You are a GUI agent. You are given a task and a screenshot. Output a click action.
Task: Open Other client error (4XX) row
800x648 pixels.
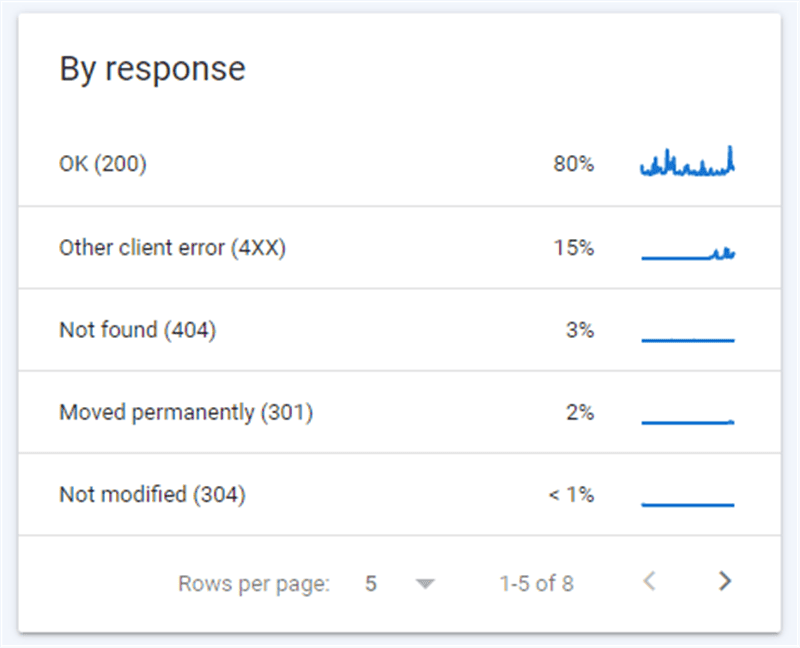[x=172, y=248]
